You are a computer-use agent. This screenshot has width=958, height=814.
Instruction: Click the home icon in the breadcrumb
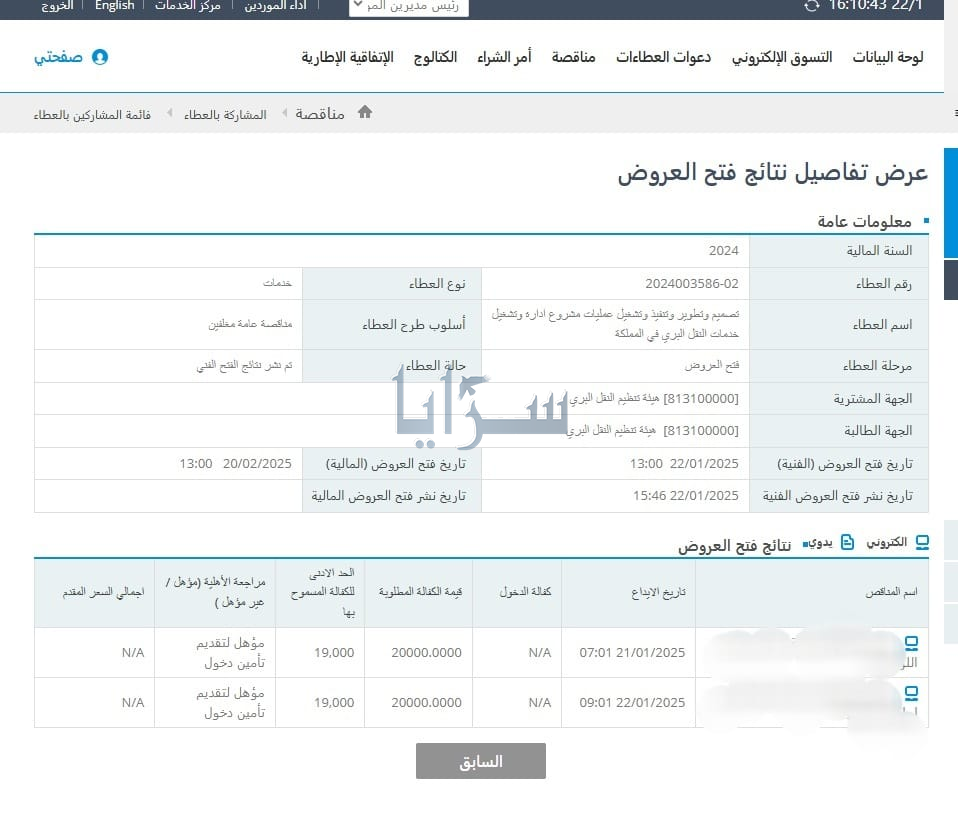click(x=365, y=112)
